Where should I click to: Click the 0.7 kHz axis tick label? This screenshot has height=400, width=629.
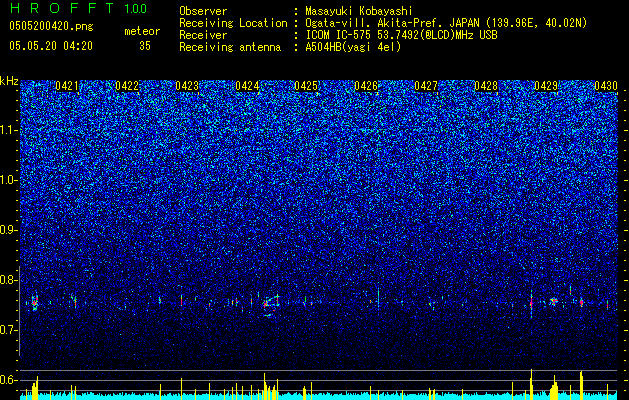click(9, 330)
